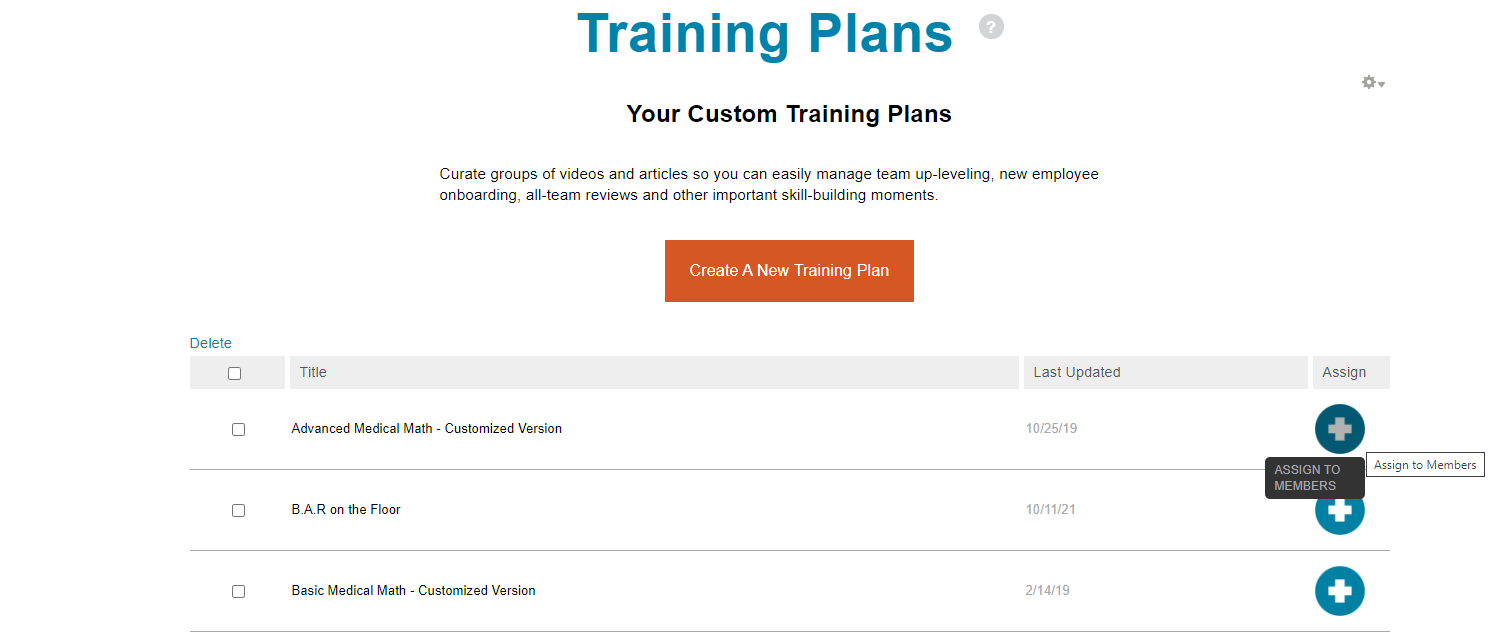Screen dimensions: 1494x641
Task: Tick the Basic Medical Math checkbox
Action: pyautogui.click(x=238, y=591)
